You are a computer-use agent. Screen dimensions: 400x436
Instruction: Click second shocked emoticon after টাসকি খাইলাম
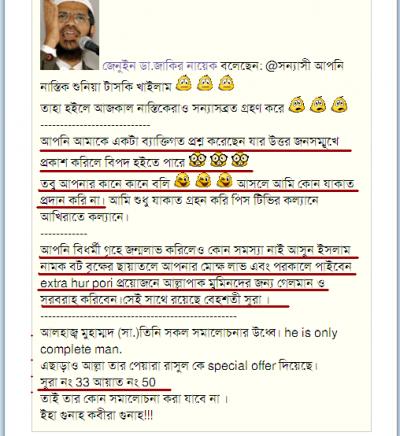(x=205, y=83)
